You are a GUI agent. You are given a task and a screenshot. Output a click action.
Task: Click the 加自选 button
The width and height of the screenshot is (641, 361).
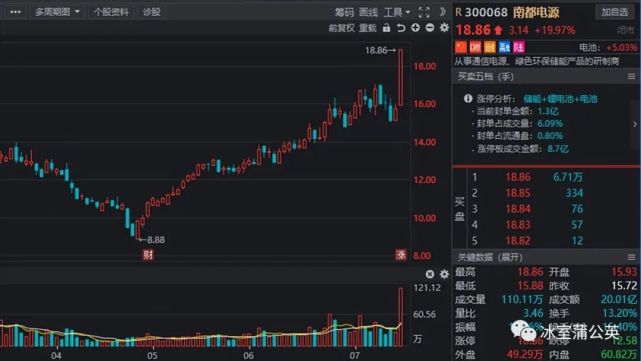click(x=614, y=12)
